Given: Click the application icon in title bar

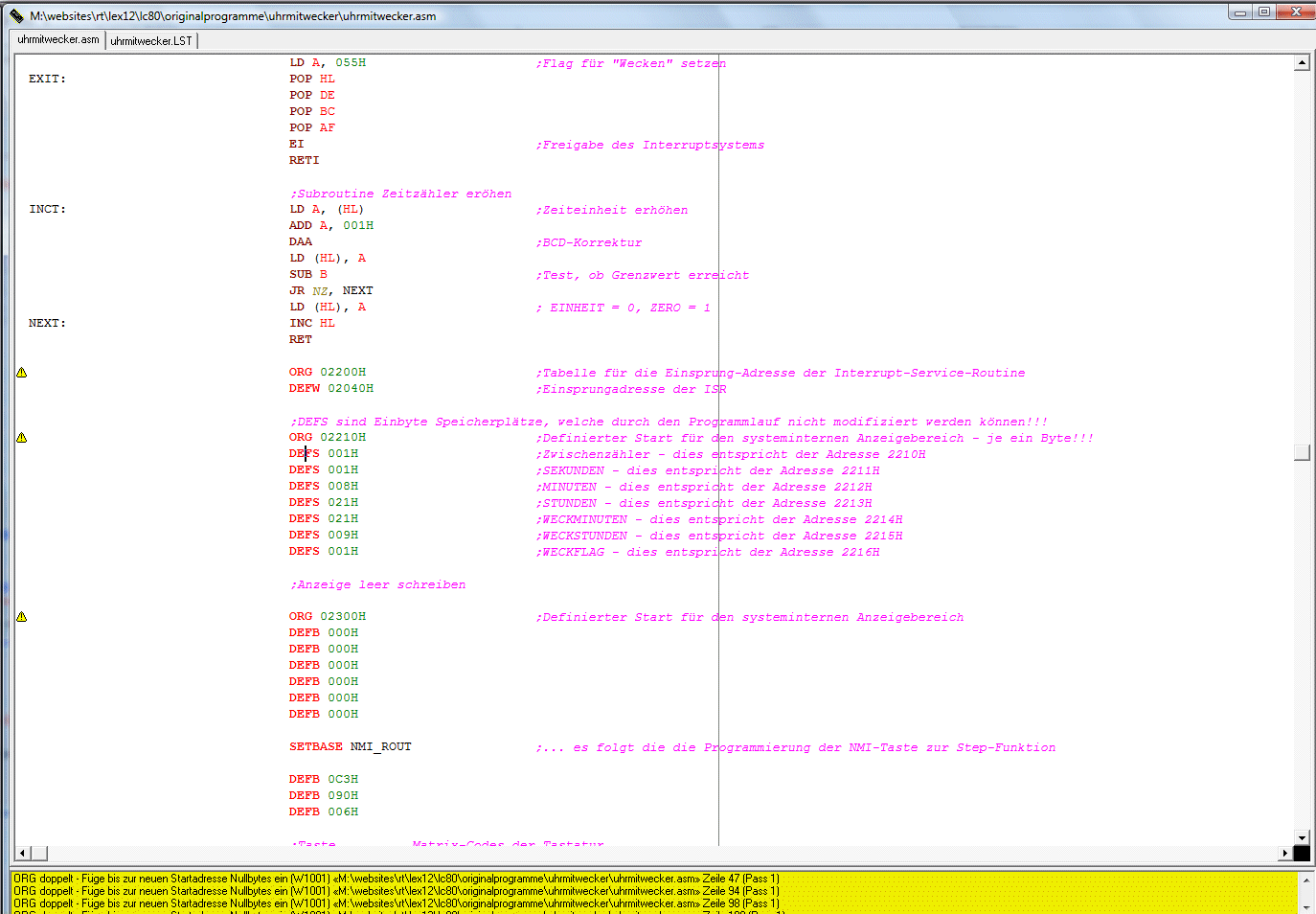Looking at the screenshot, I should tap(16, 15).
